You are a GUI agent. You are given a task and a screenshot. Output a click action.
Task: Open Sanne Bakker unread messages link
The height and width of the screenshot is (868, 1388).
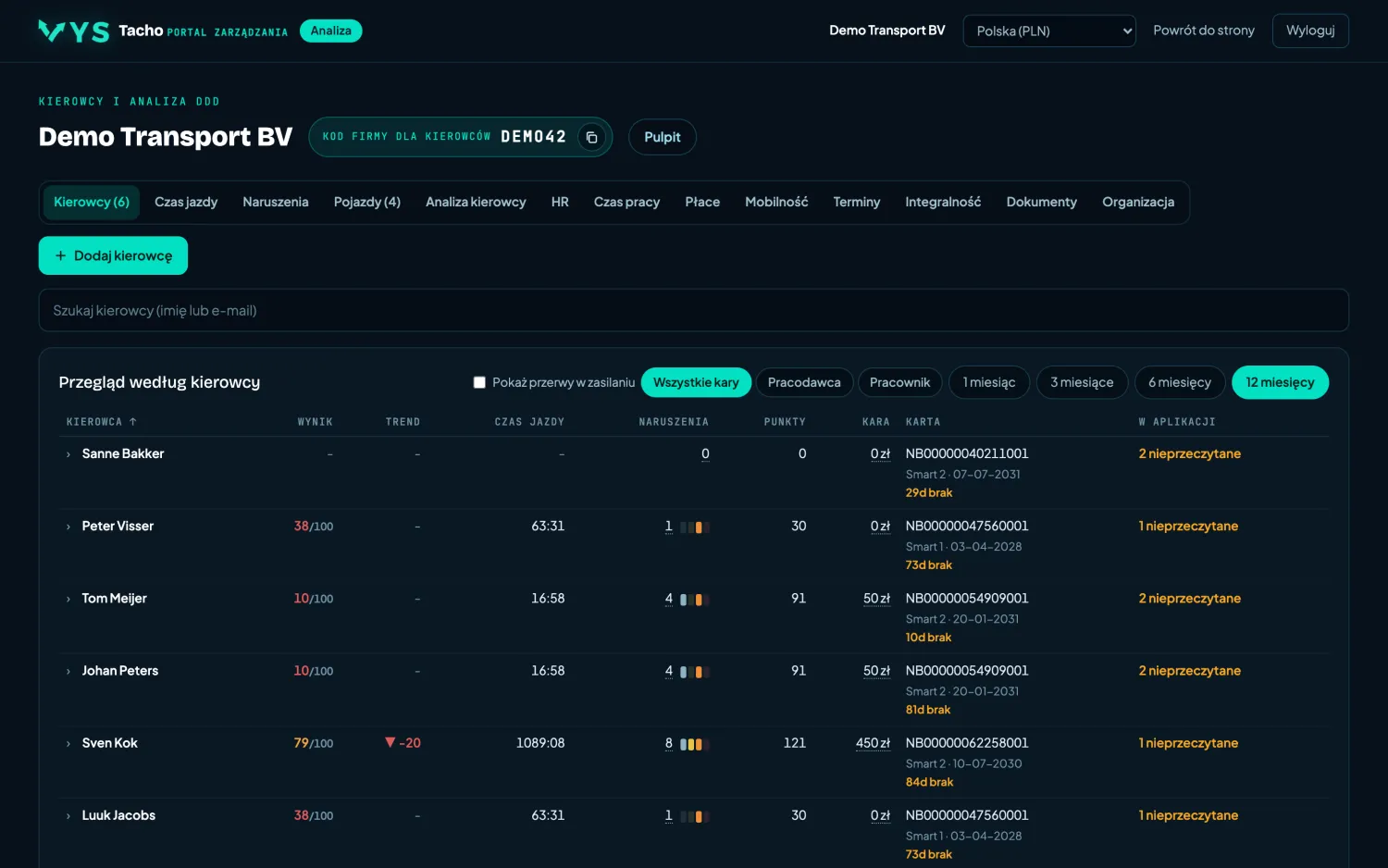(x=1189, y=453)
